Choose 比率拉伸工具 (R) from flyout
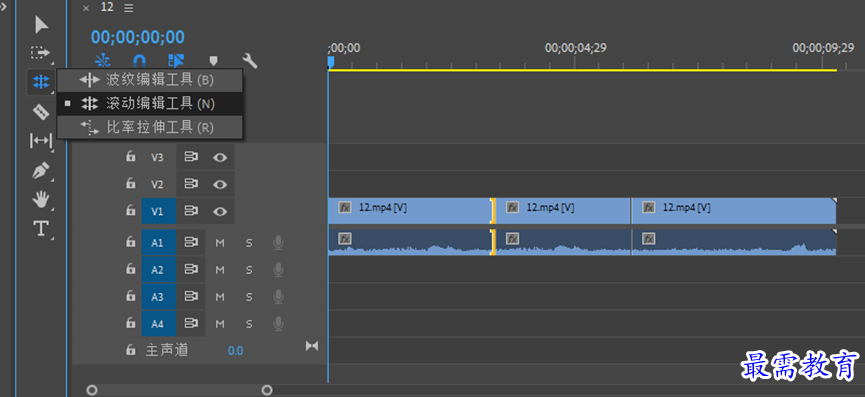Screen dimensions: 865x397 [x=149, y=127]
